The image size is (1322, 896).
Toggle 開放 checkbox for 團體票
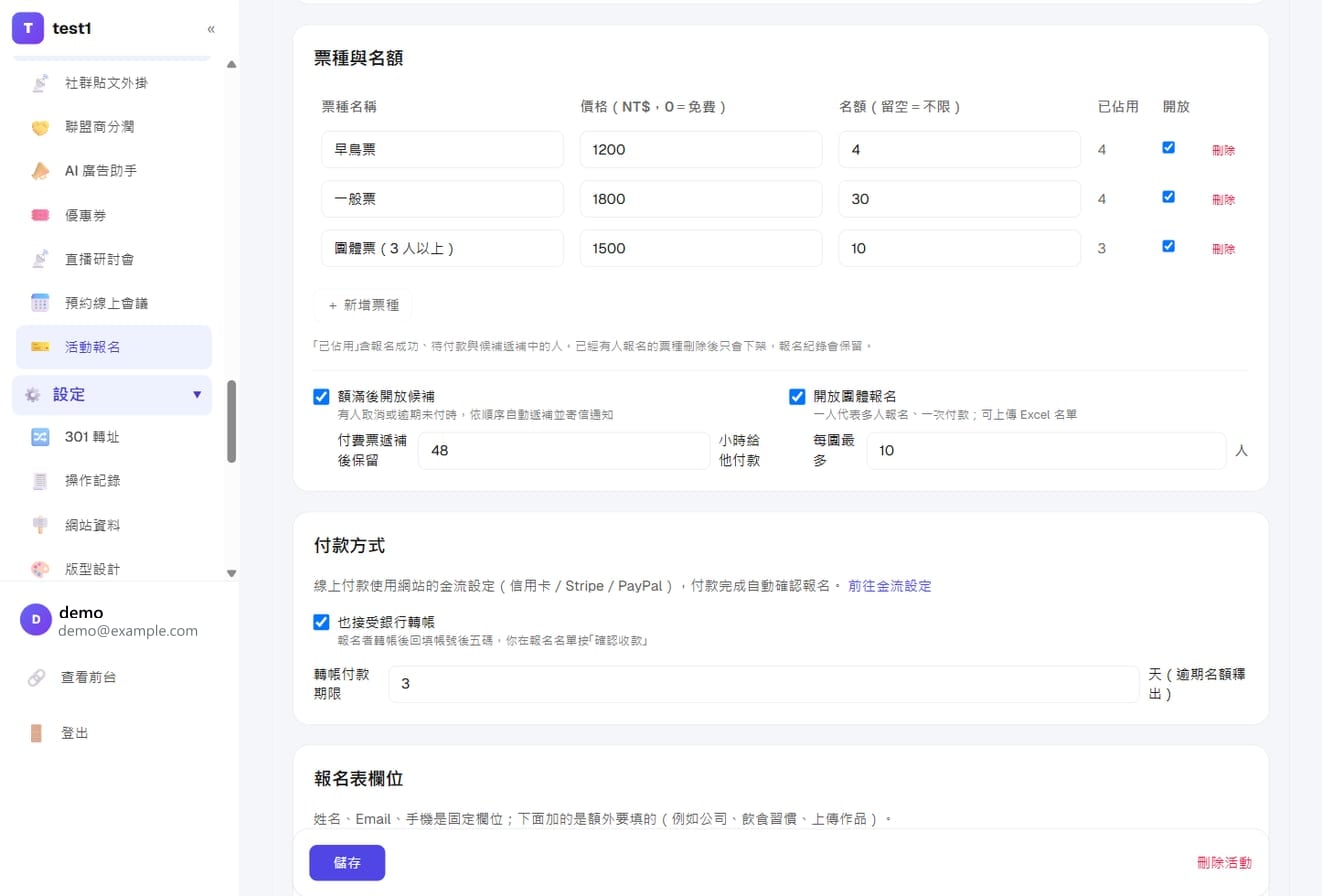(x=1168, y=245)
